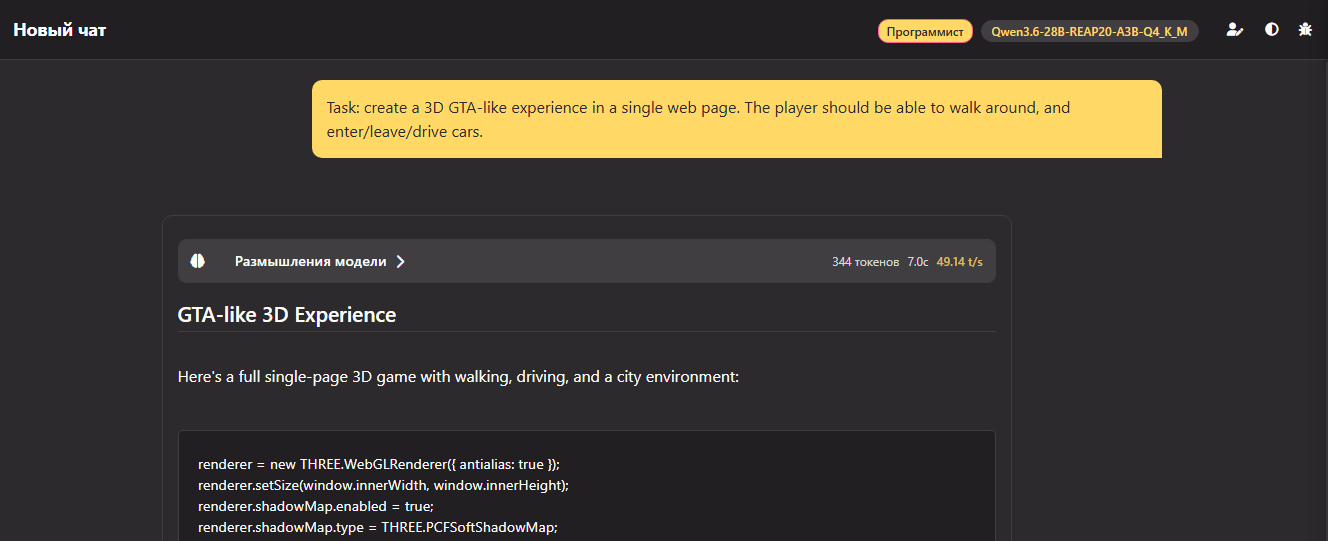Click the 7.0c time value
This screenshot has height=541, width=1328.
click(x=918, y=262)
